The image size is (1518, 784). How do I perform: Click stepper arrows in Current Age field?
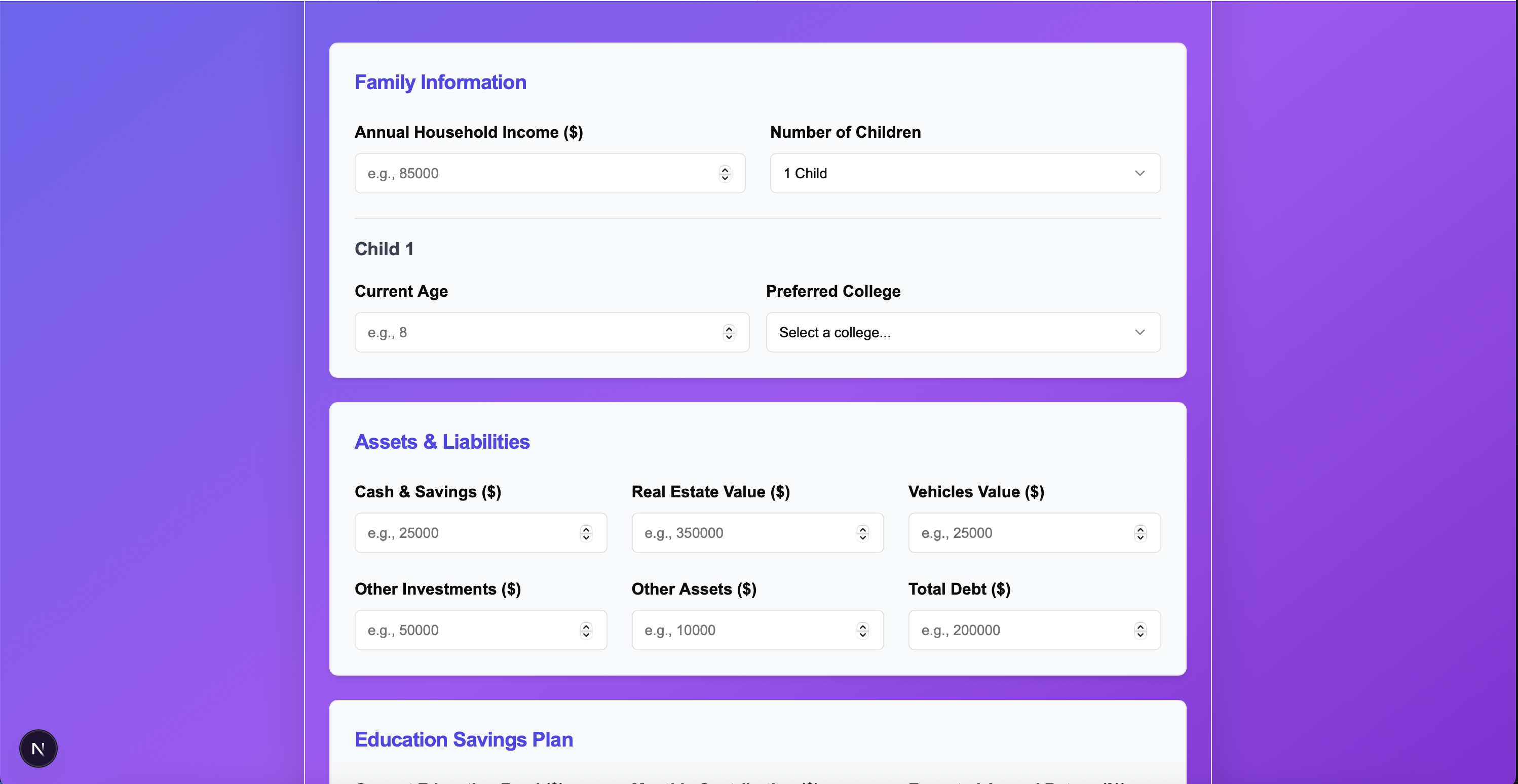tap(729, 333)
